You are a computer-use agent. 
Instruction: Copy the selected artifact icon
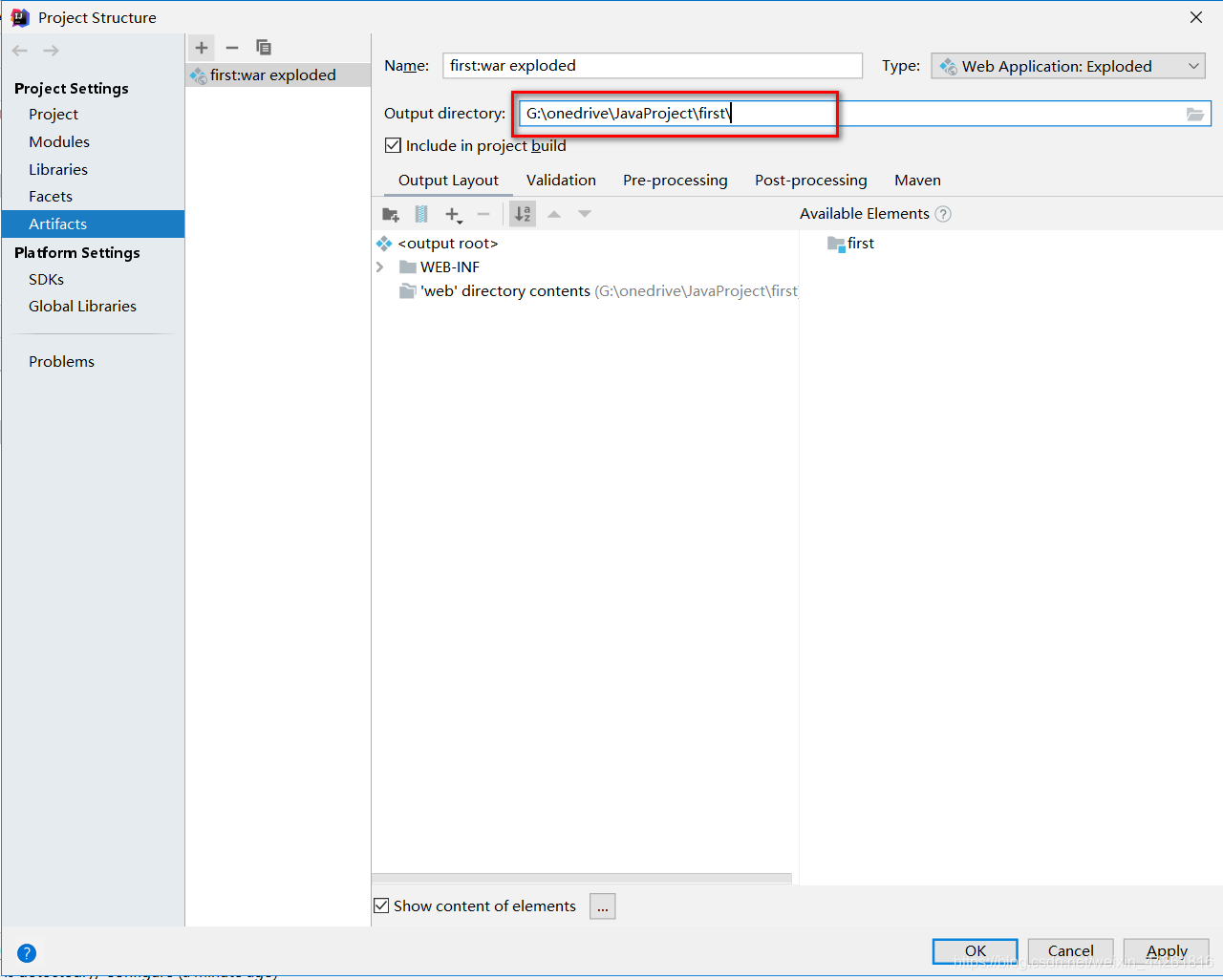(264, 48)
